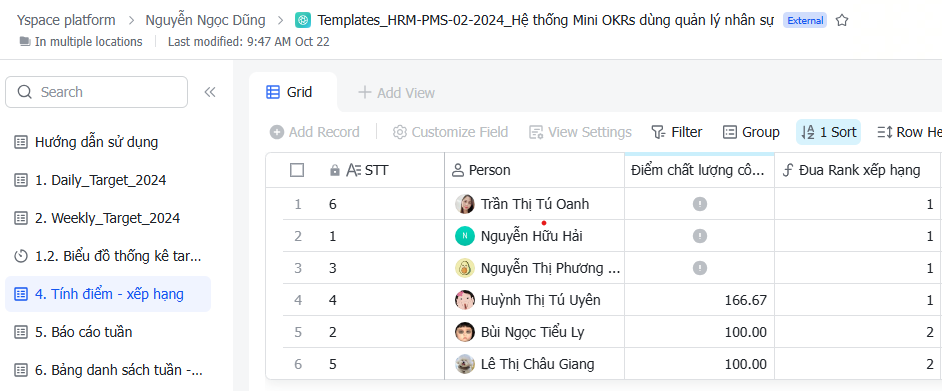The image size is (942, 391).
Task: Focus the sidebar Search field
Action: (x=96, y=92)
